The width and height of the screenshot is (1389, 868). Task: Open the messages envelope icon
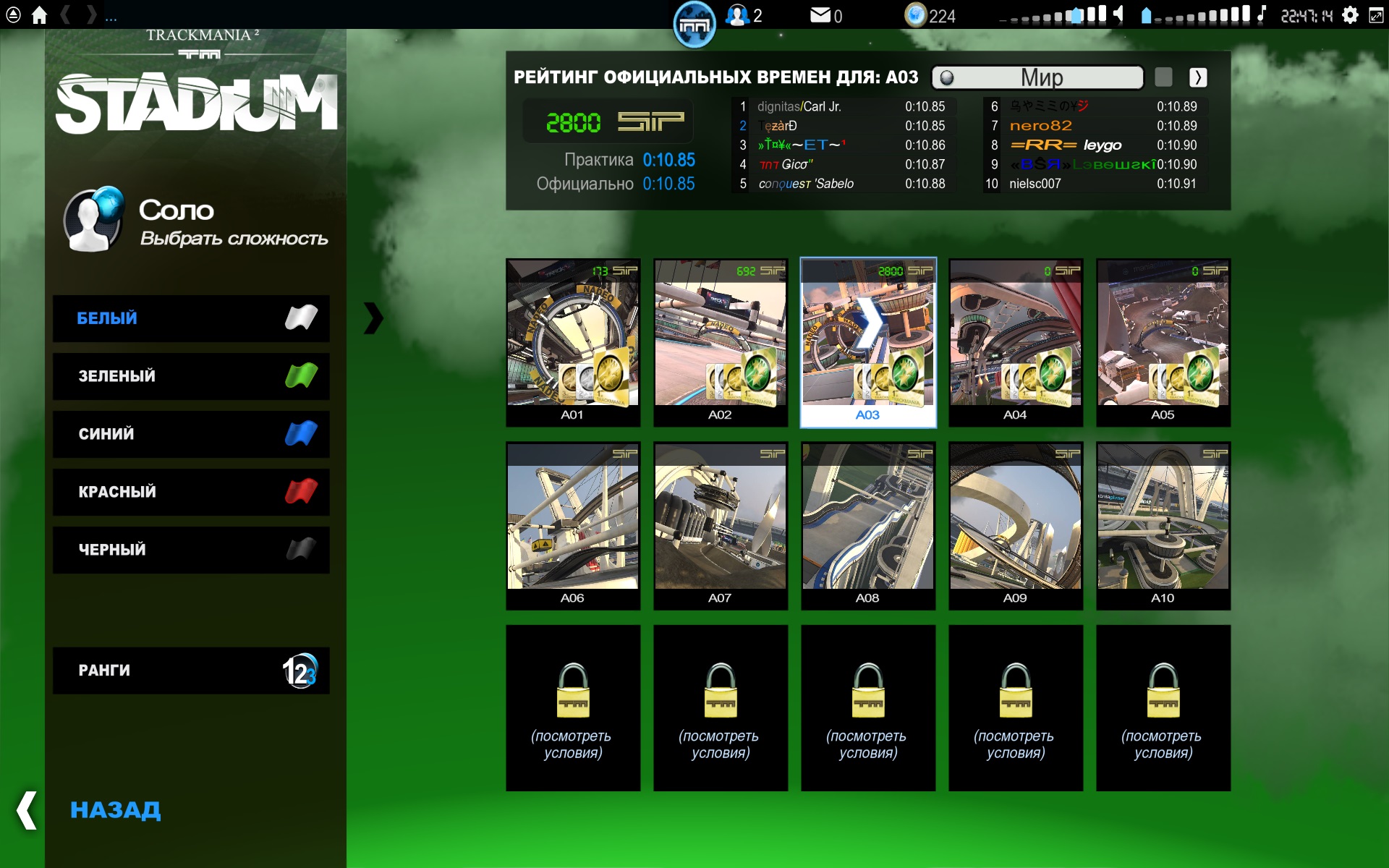tap(820, 15)
